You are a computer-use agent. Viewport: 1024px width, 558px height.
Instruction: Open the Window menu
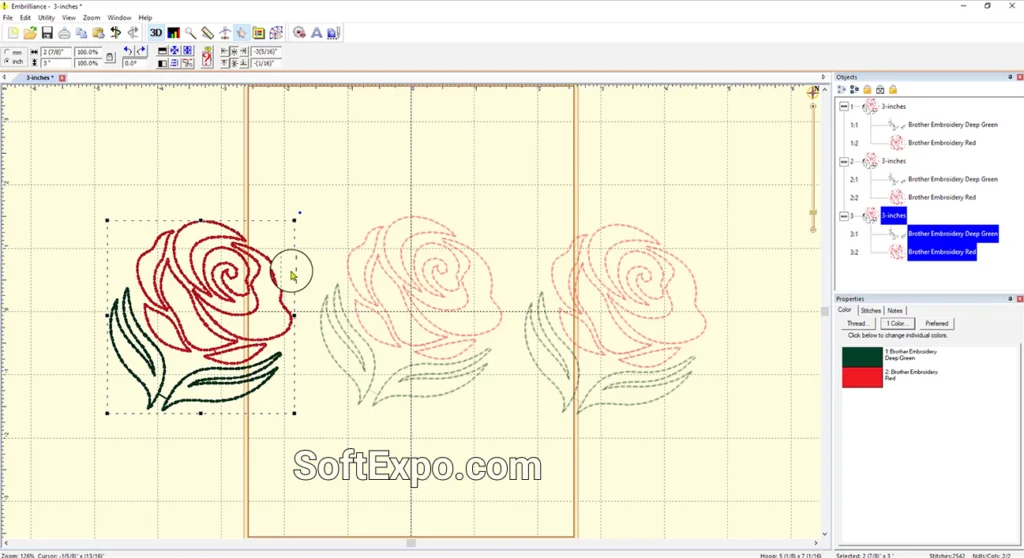[x=120, y=18]
